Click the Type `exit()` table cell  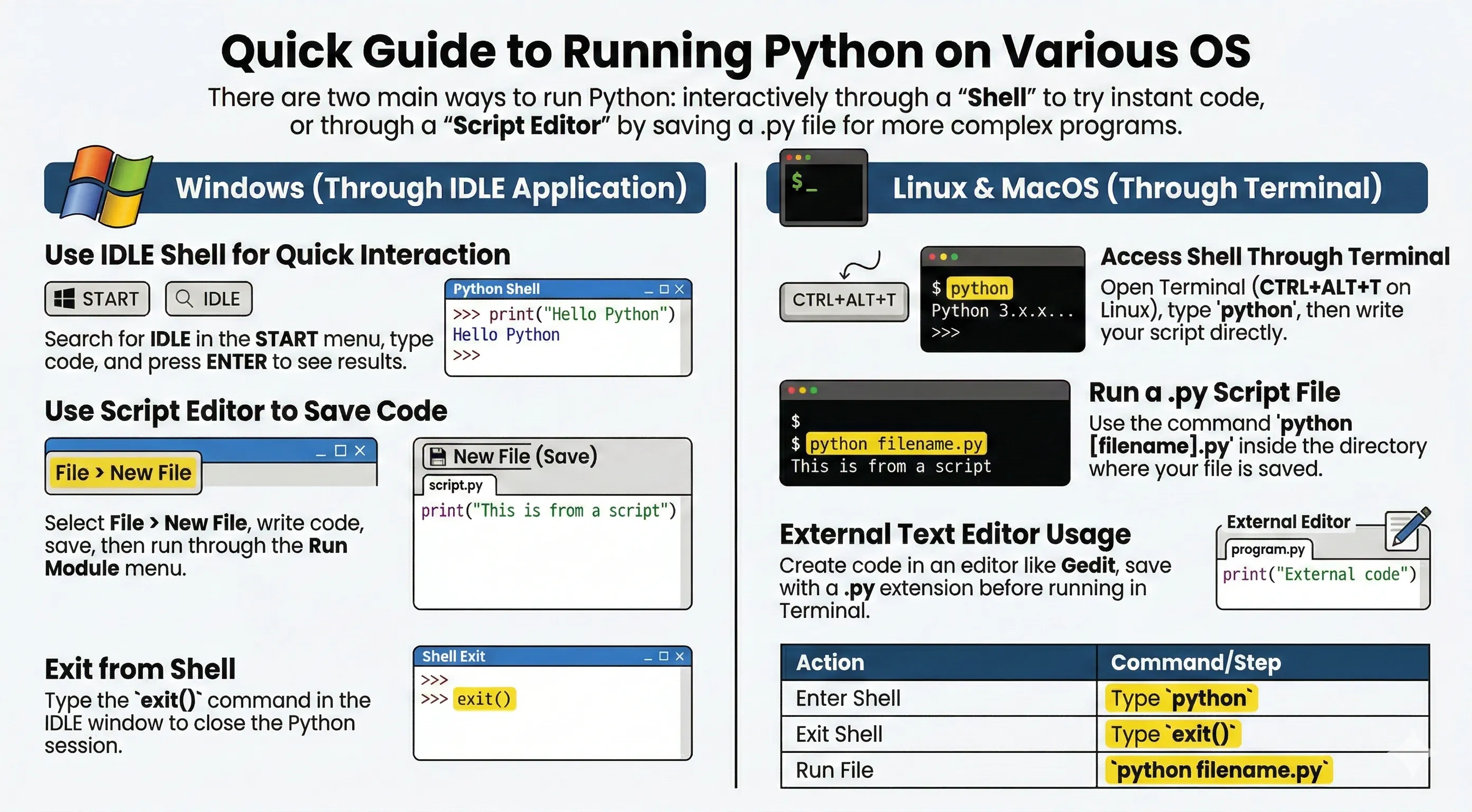pos(1264,734)
